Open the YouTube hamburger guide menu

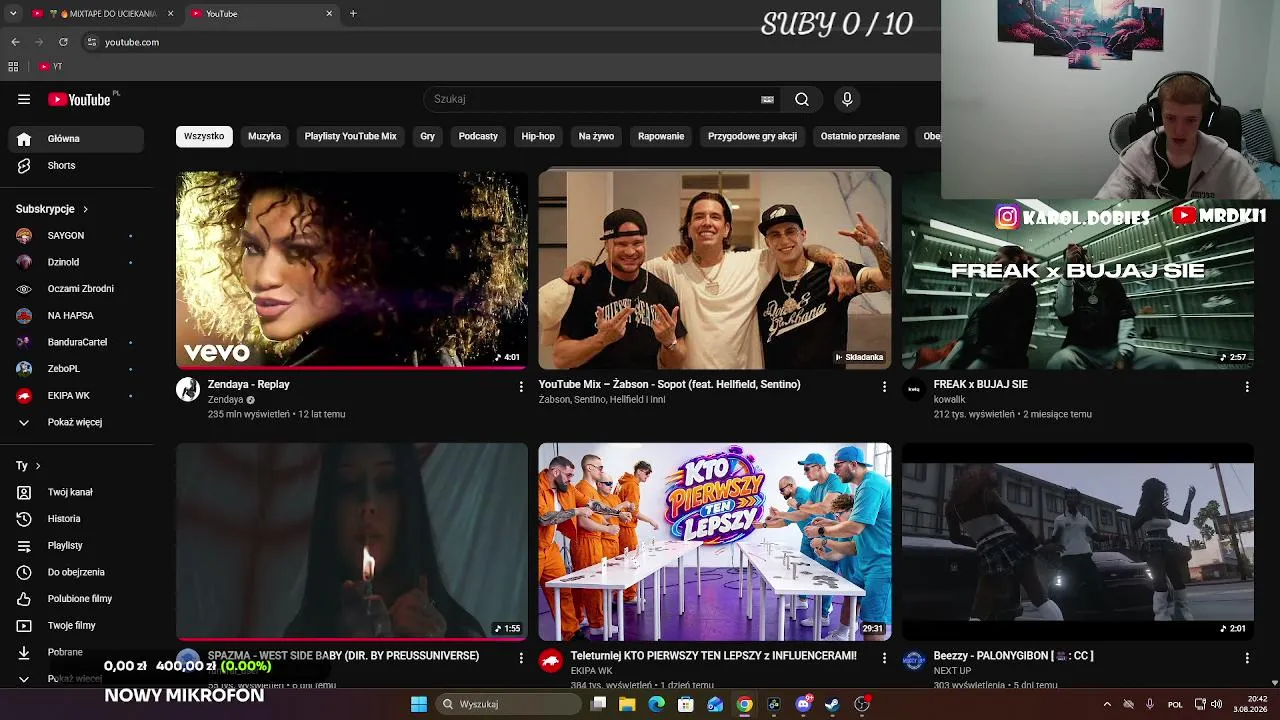click(x=24, y=99)
